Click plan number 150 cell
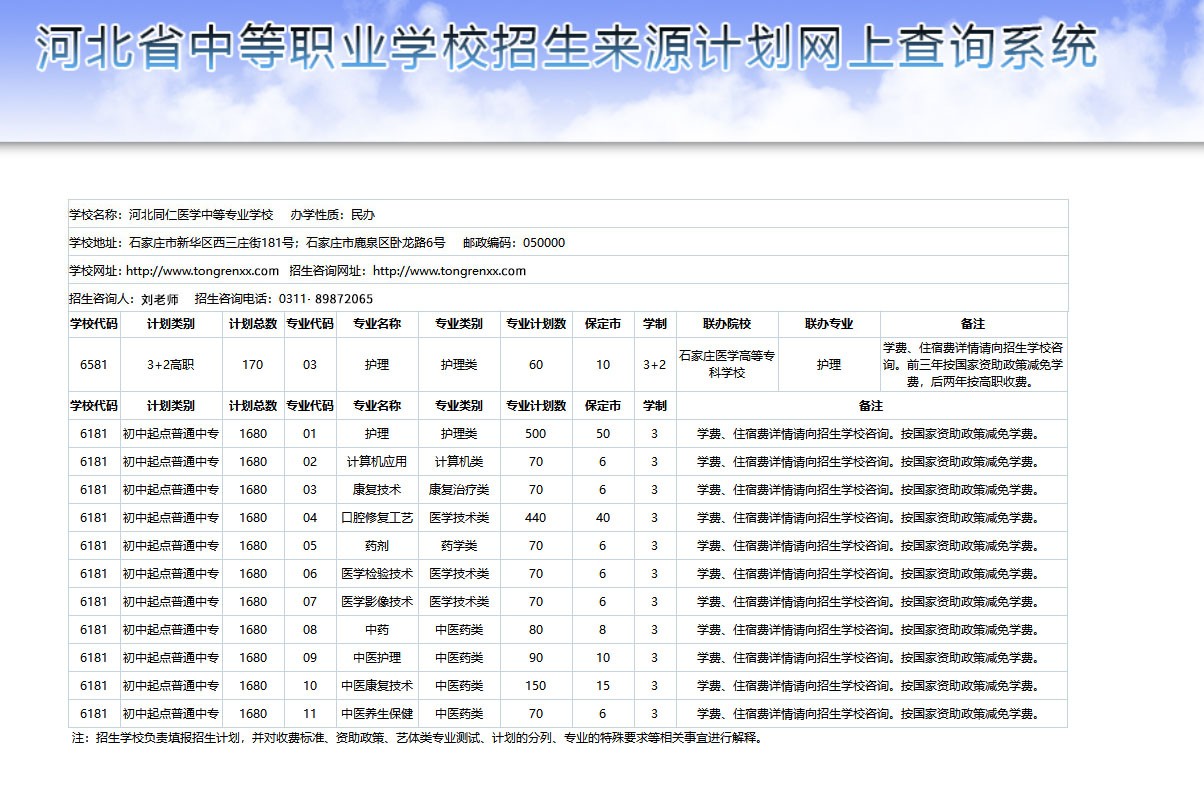Image resolution: width=1204 pixels, height=788 pixels. pyautogui.click(x=536, y=686)
